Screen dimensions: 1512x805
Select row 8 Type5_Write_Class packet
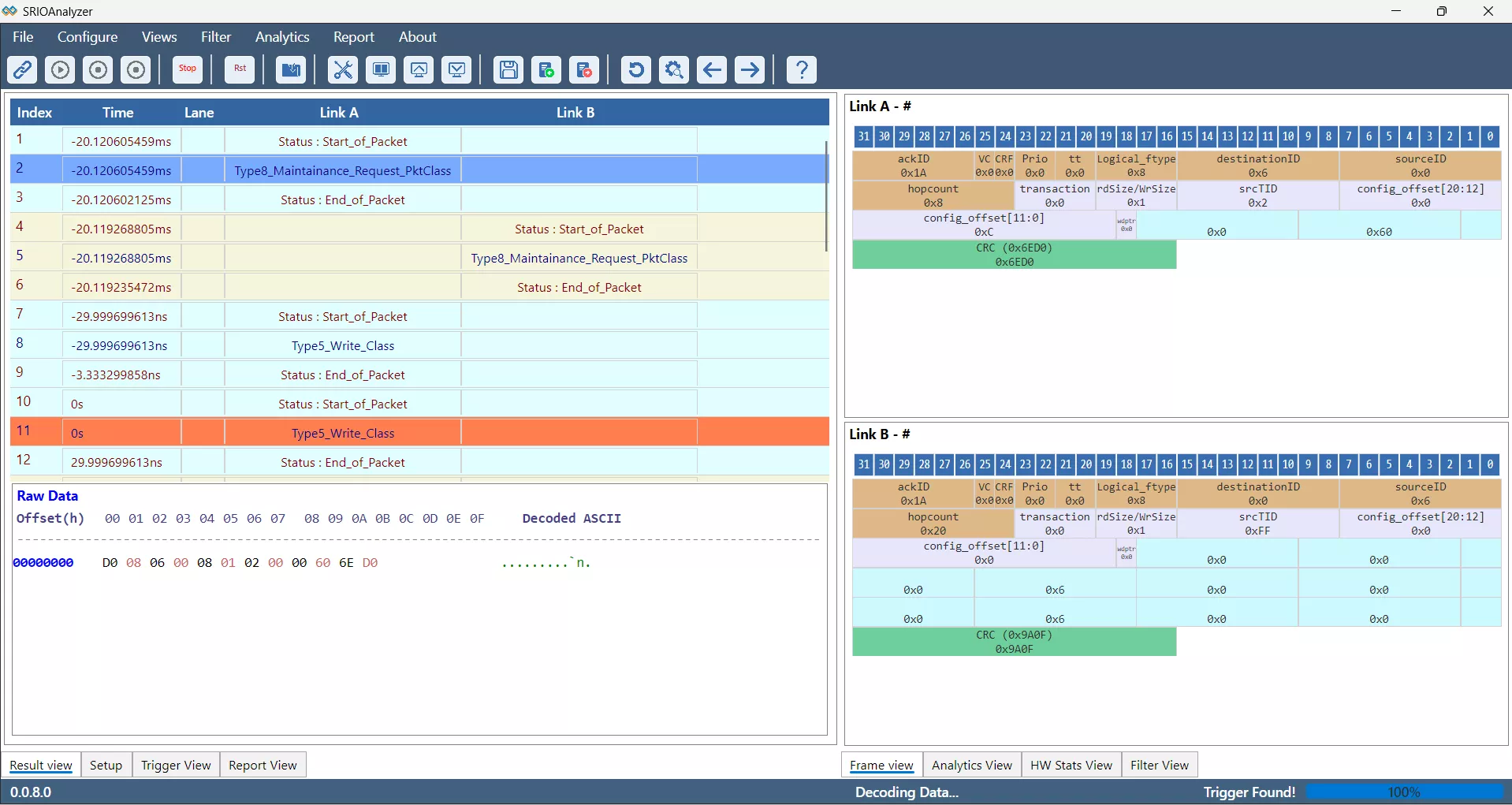click(x=342, y=345)
